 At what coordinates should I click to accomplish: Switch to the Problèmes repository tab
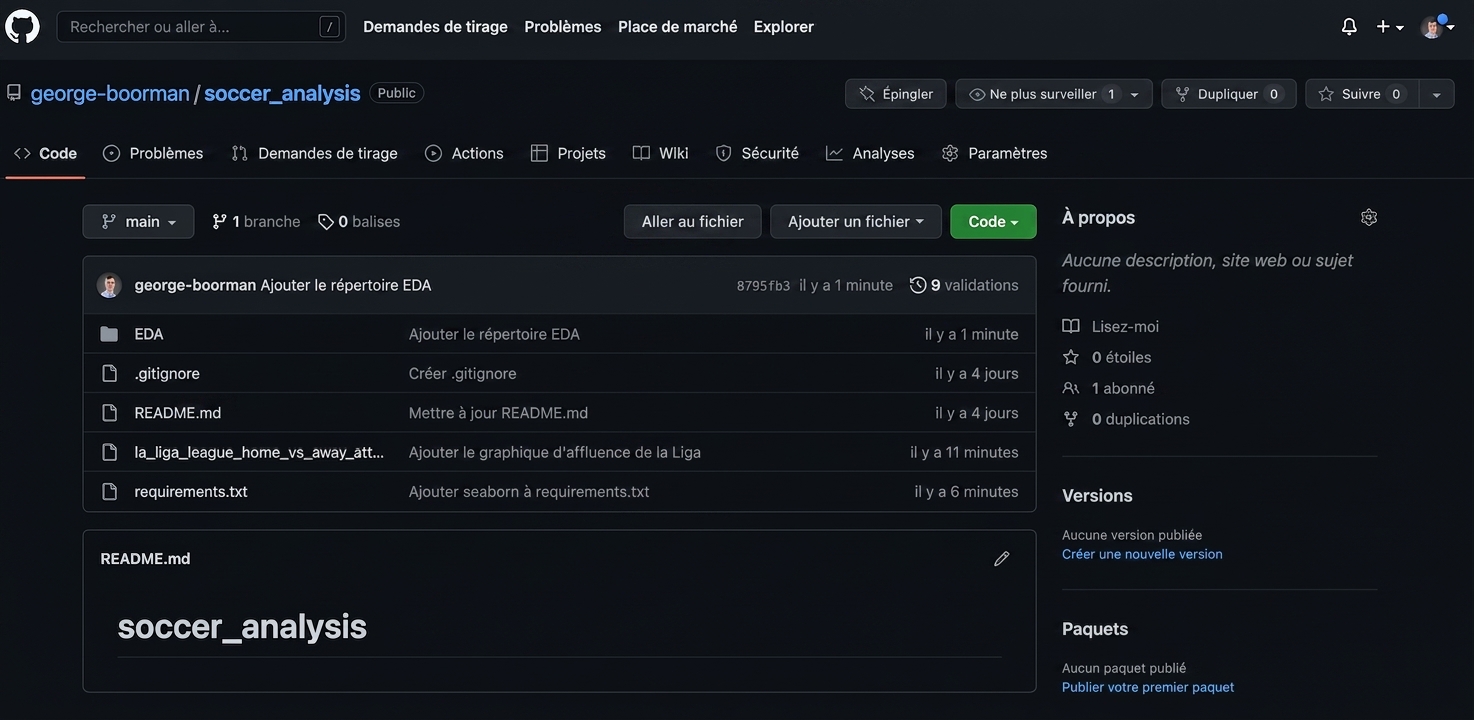click(153, 153)
